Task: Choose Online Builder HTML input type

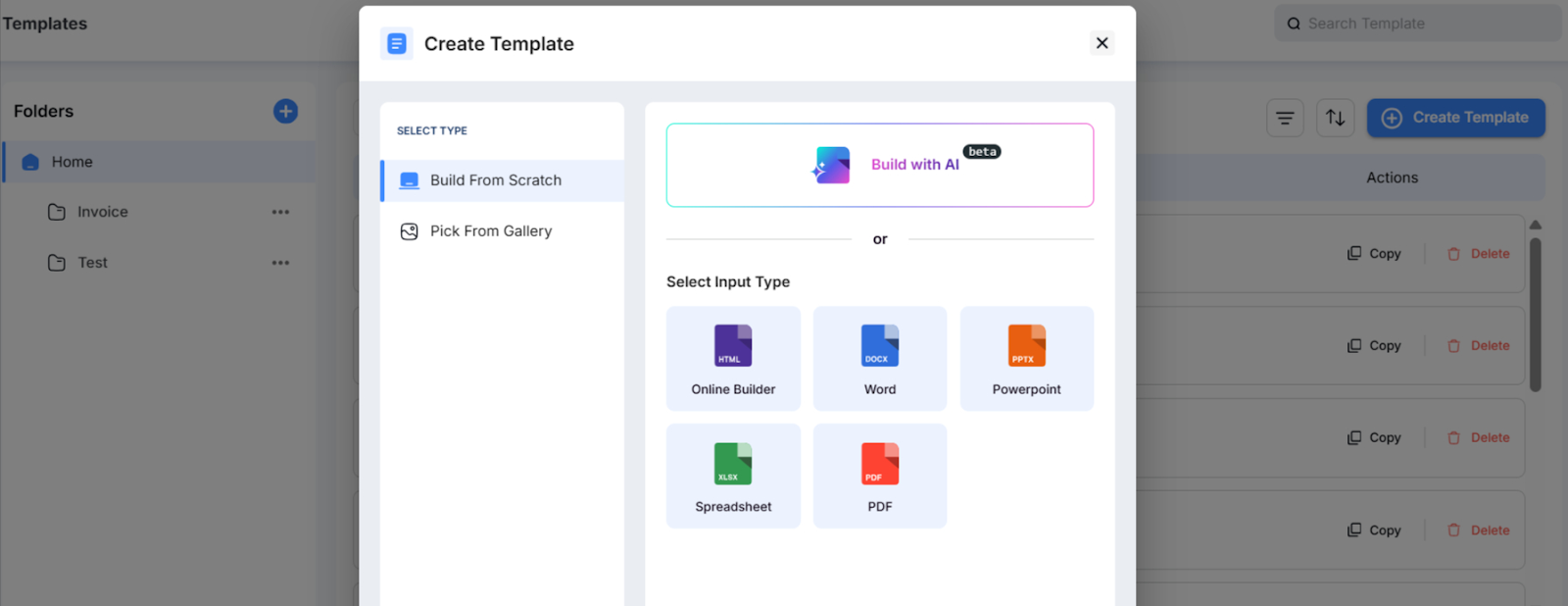Action: point(733,359)
